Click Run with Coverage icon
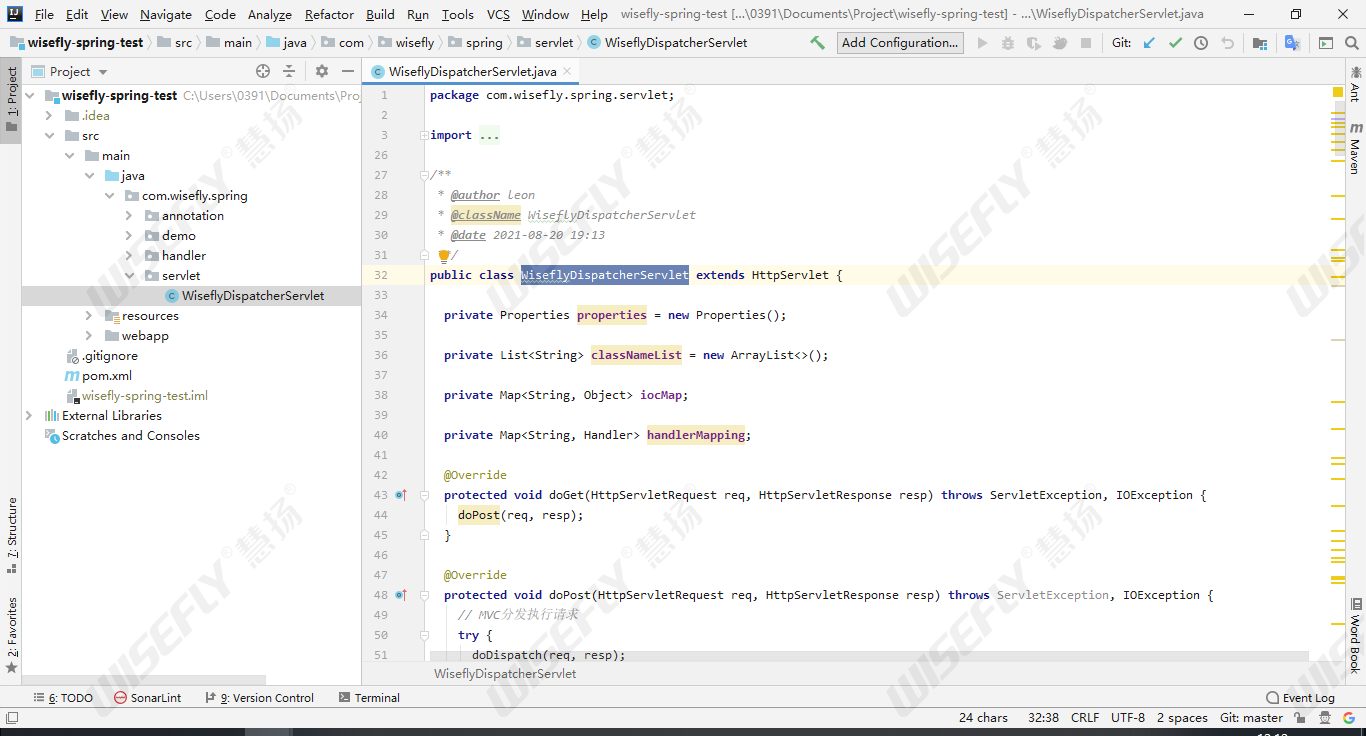 coord(1034,43)
